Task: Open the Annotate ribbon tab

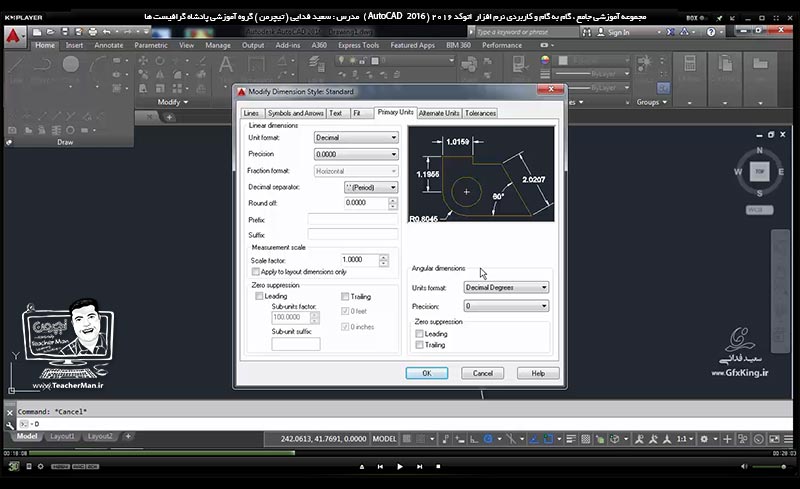Action: click(x=109, y=45)
